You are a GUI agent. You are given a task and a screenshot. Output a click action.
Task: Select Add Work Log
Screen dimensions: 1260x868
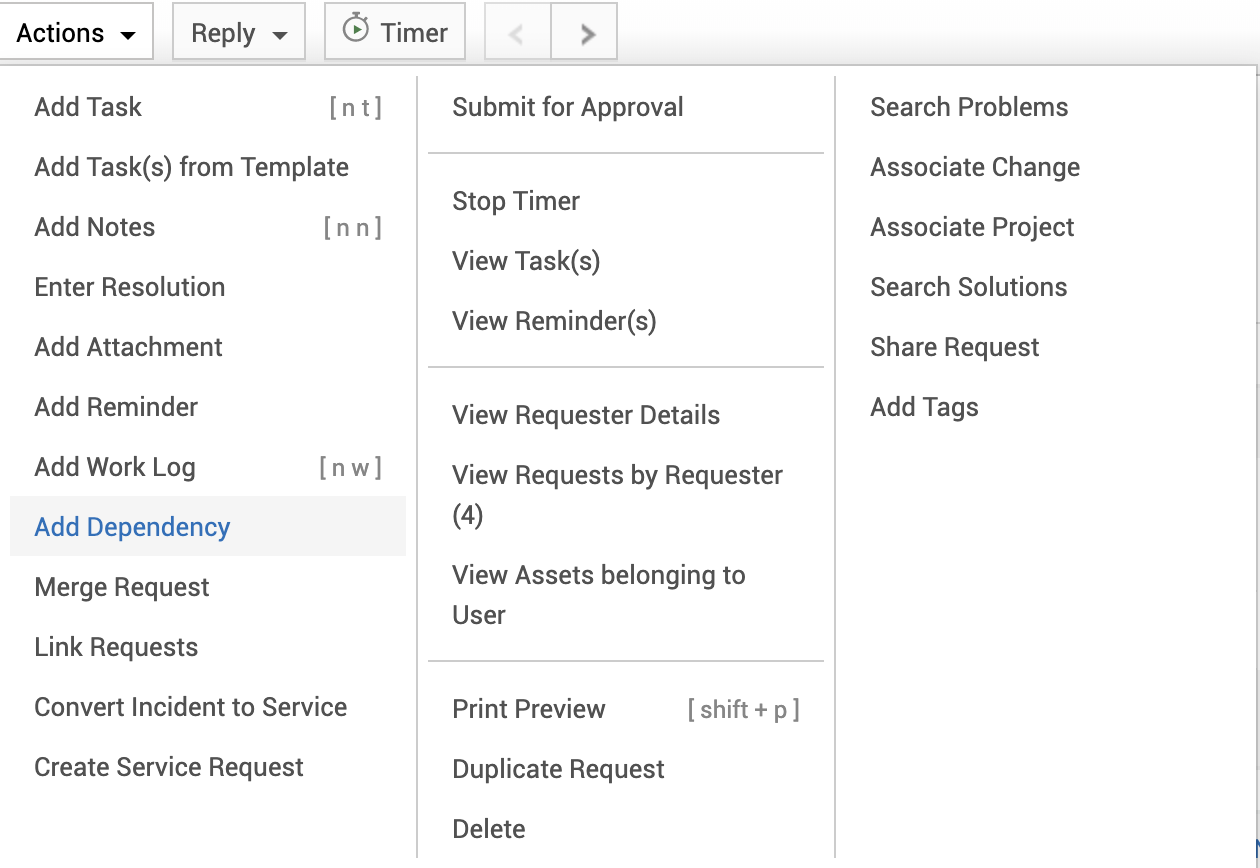tap(115, 467)
